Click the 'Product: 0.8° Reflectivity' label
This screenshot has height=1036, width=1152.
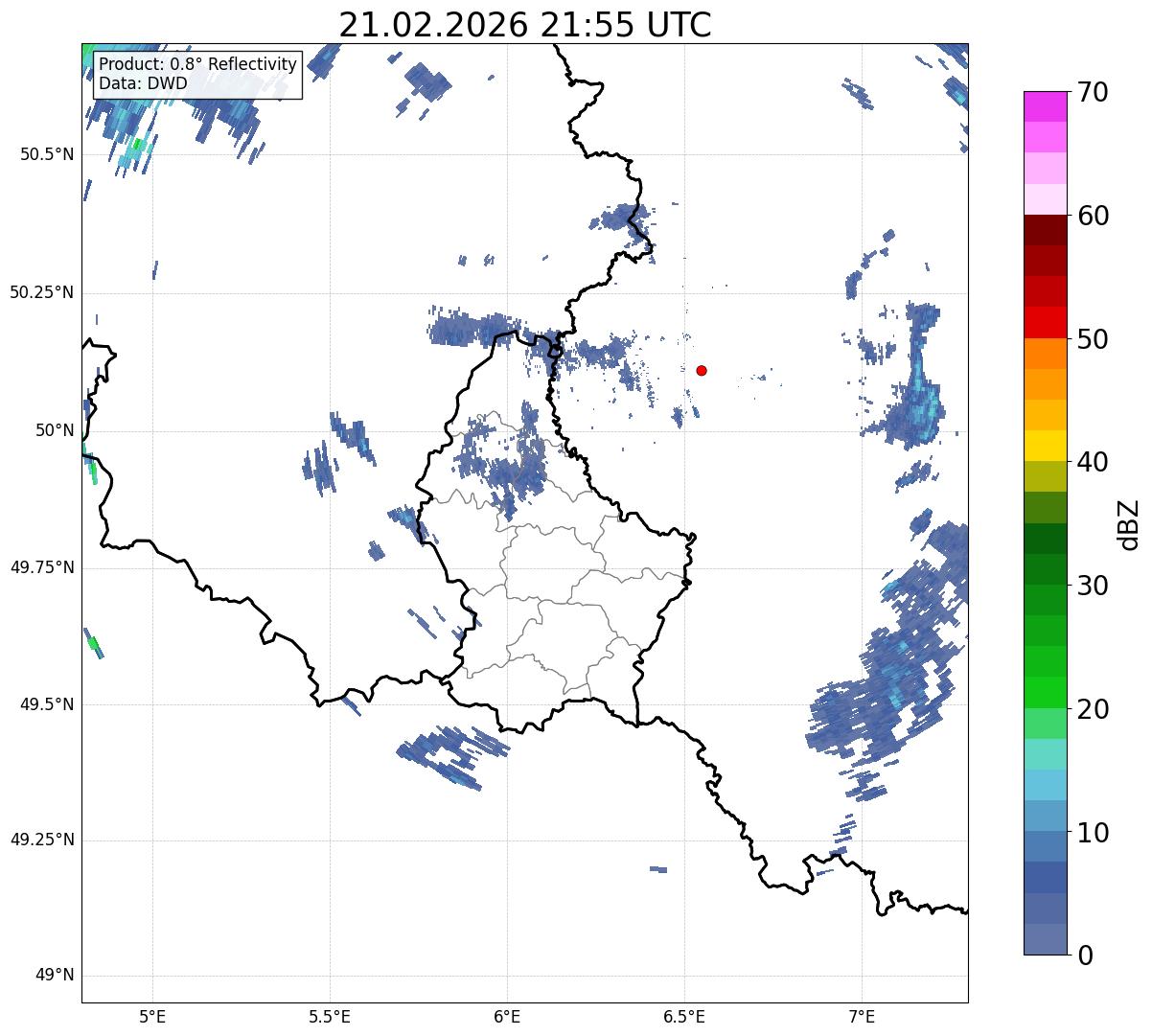click(x=198, y=64)
